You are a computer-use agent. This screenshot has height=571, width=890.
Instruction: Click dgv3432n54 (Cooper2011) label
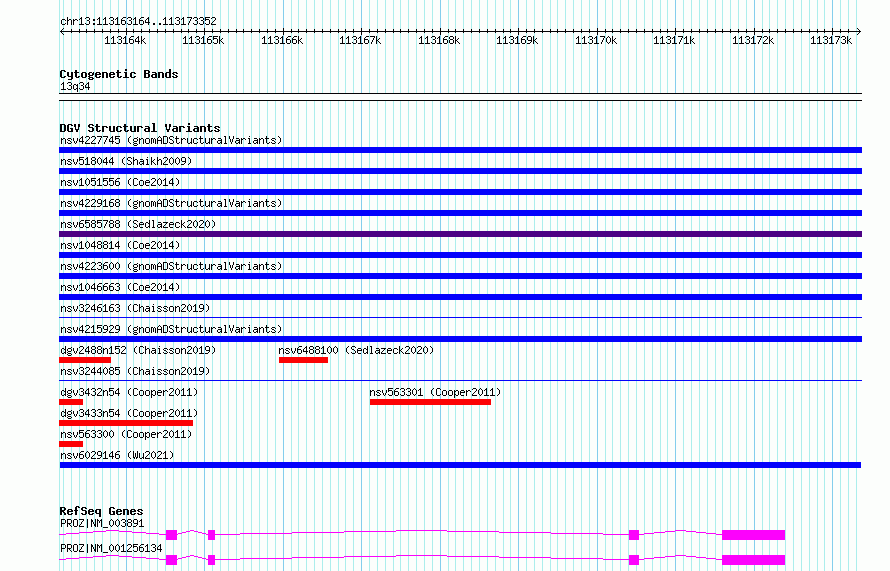coord(129,392)
